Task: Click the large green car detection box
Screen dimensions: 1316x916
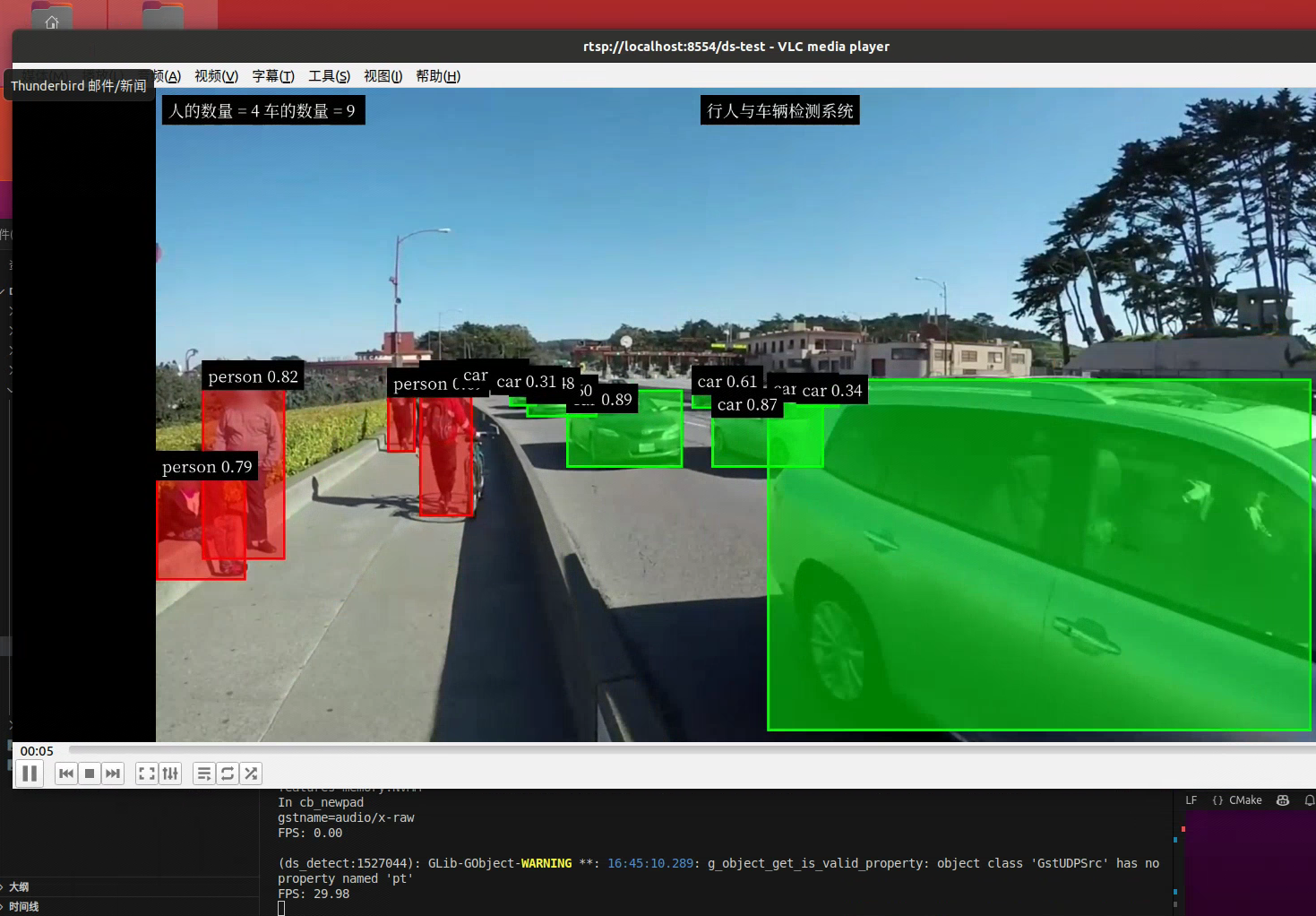Action: [1039, 554]
